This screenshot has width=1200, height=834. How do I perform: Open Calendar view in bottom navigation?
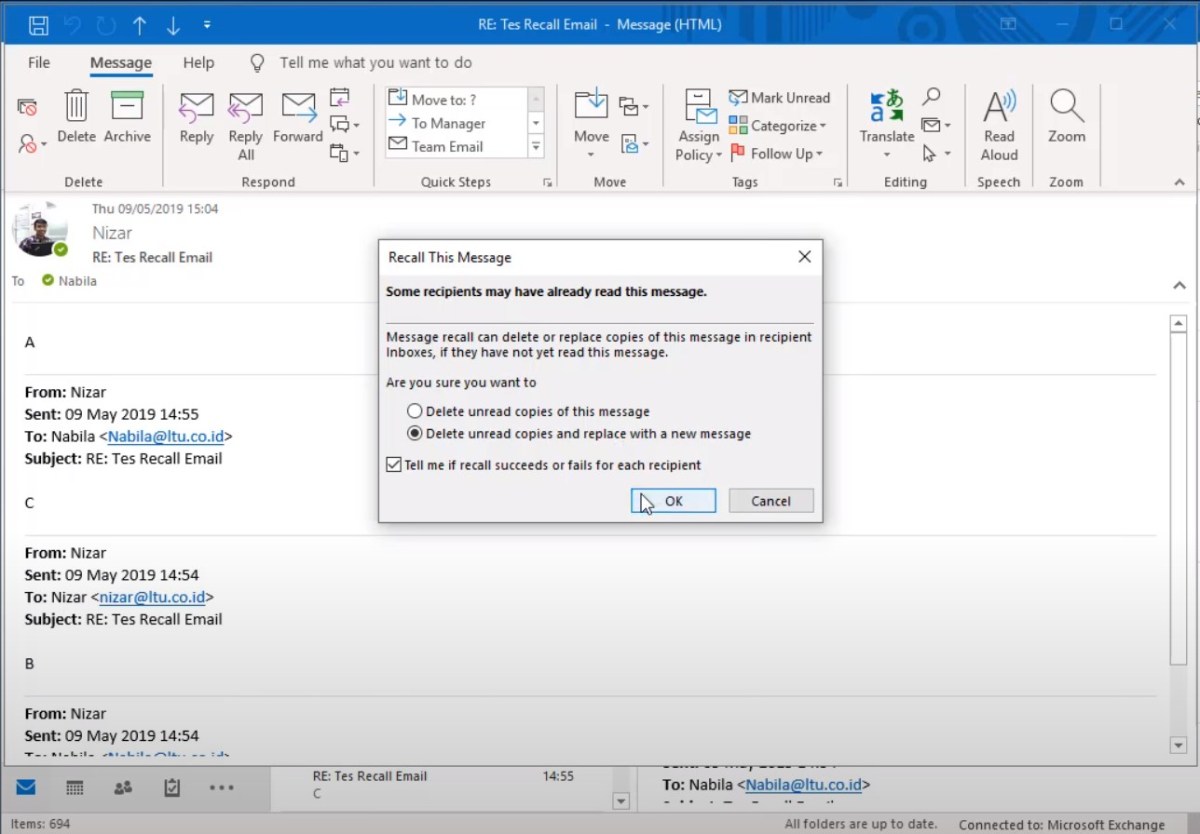tap(75, 788)
